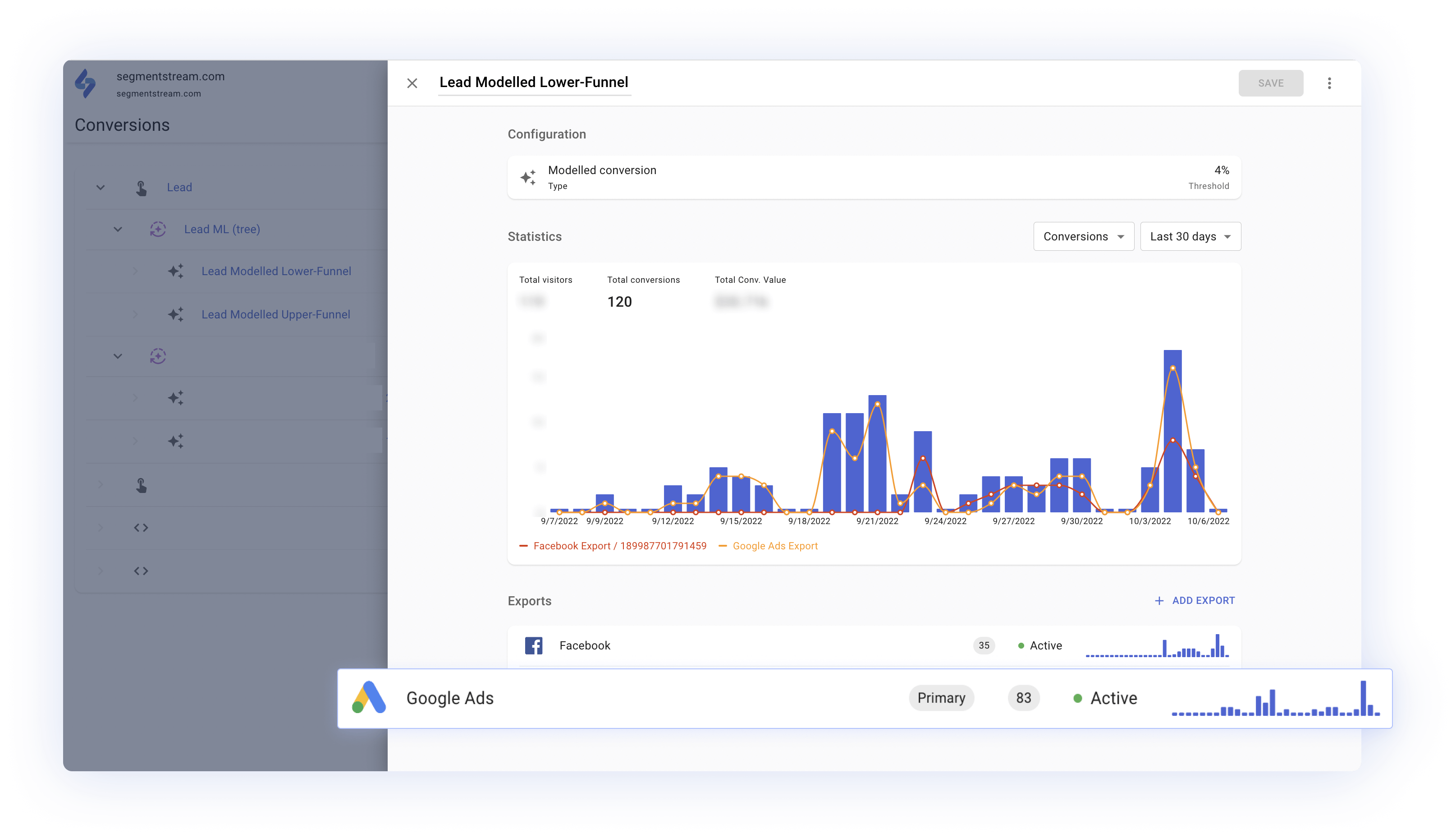Expand the Lead Modelled Lower-Funnel chevron
Image resolution: width=1456 pixels, height=838 pixels.
[x=135, y=271]
